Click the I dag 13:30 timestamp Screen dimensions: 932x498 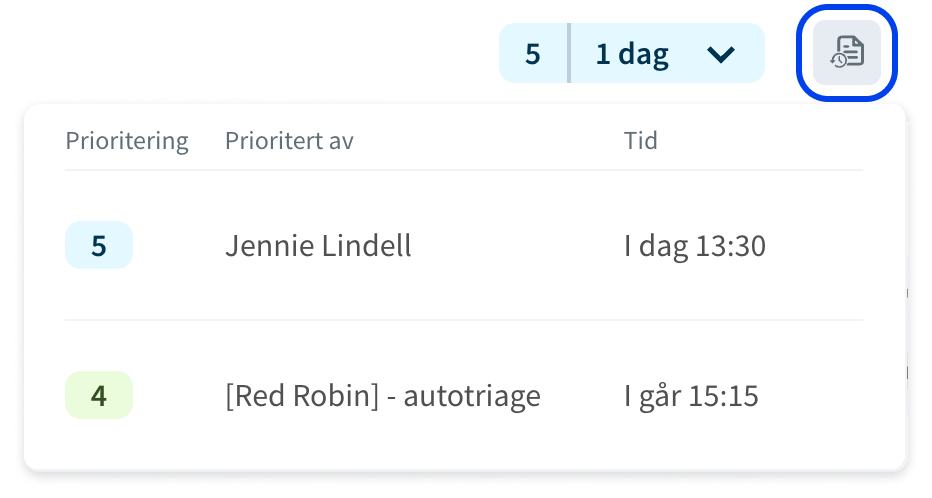click(x=695, y=246)
